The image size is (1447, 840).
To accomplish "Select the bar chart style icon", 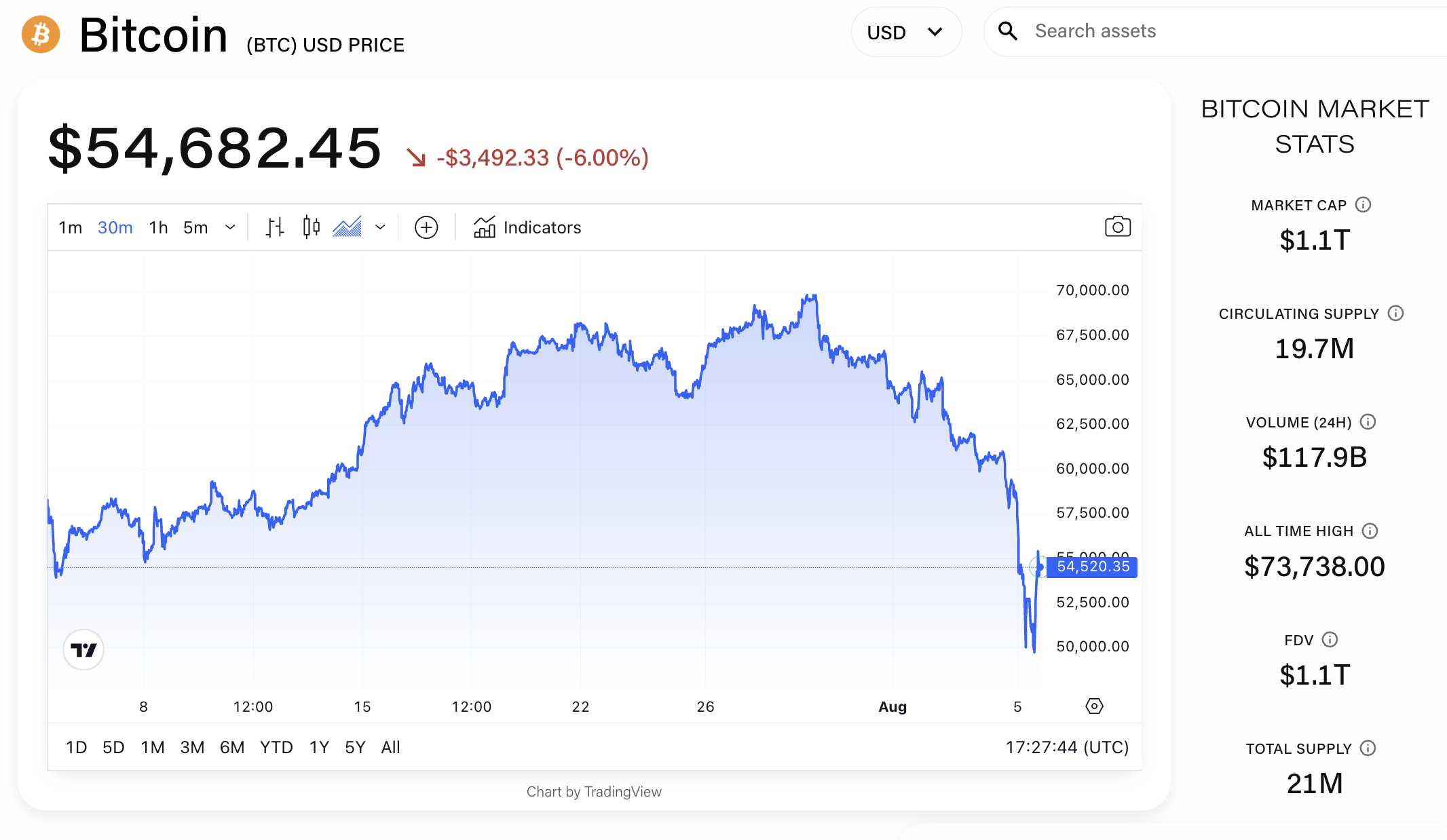I will click(x=275, y=227).
